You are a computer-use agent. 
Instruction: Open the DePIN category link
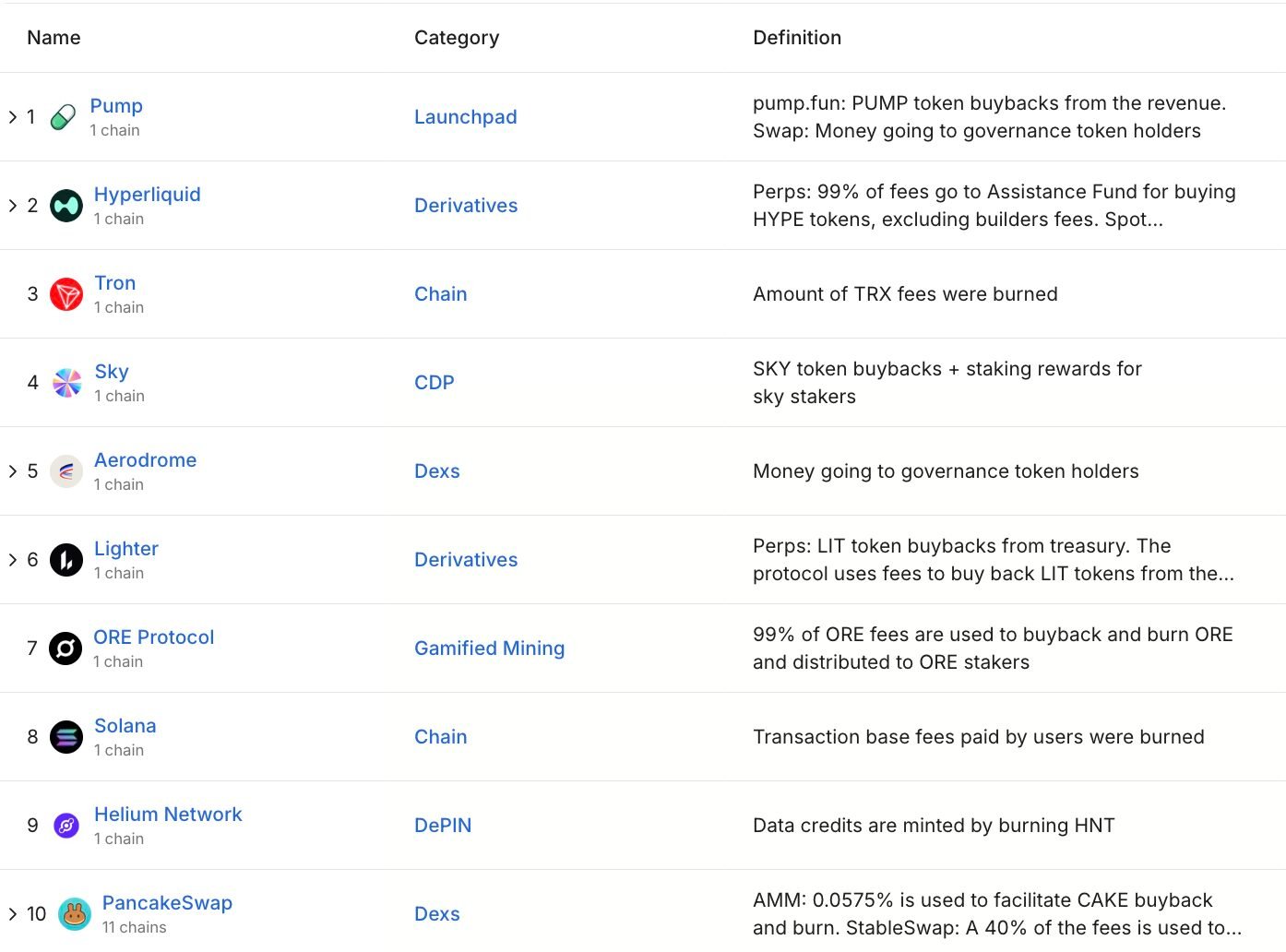click(x=443, y=826)
